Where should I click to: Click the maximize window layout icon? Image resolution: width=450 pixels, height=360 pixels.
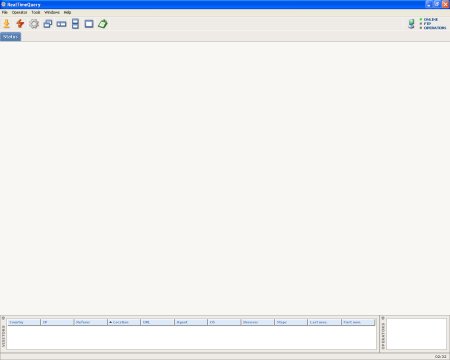[89, 24]
